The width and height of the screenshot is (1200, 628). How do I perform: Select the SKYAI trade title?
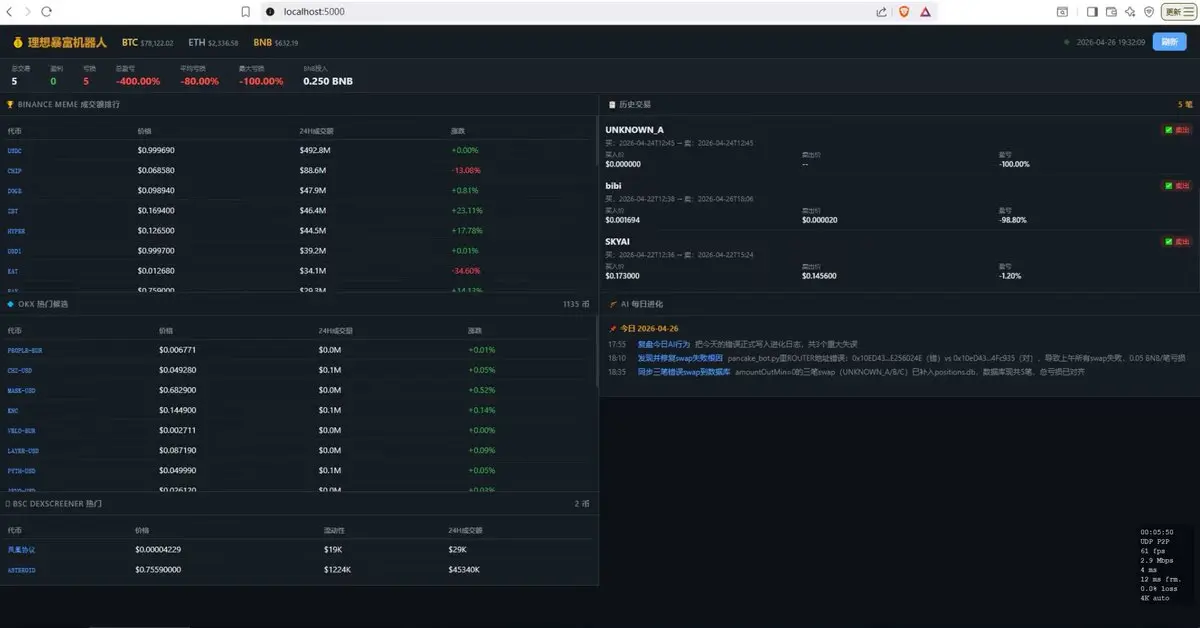(x=618, y=241)
